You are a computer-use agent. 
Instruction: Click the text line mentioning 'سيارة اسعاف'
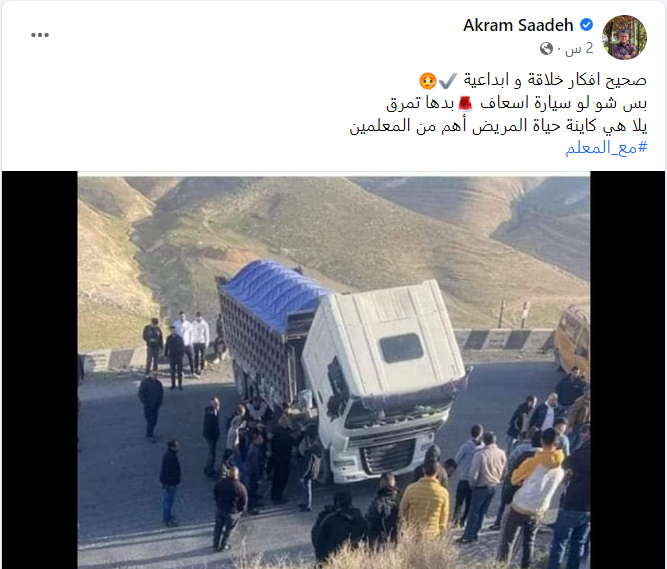pyautogui.click(x=516, y=103)
